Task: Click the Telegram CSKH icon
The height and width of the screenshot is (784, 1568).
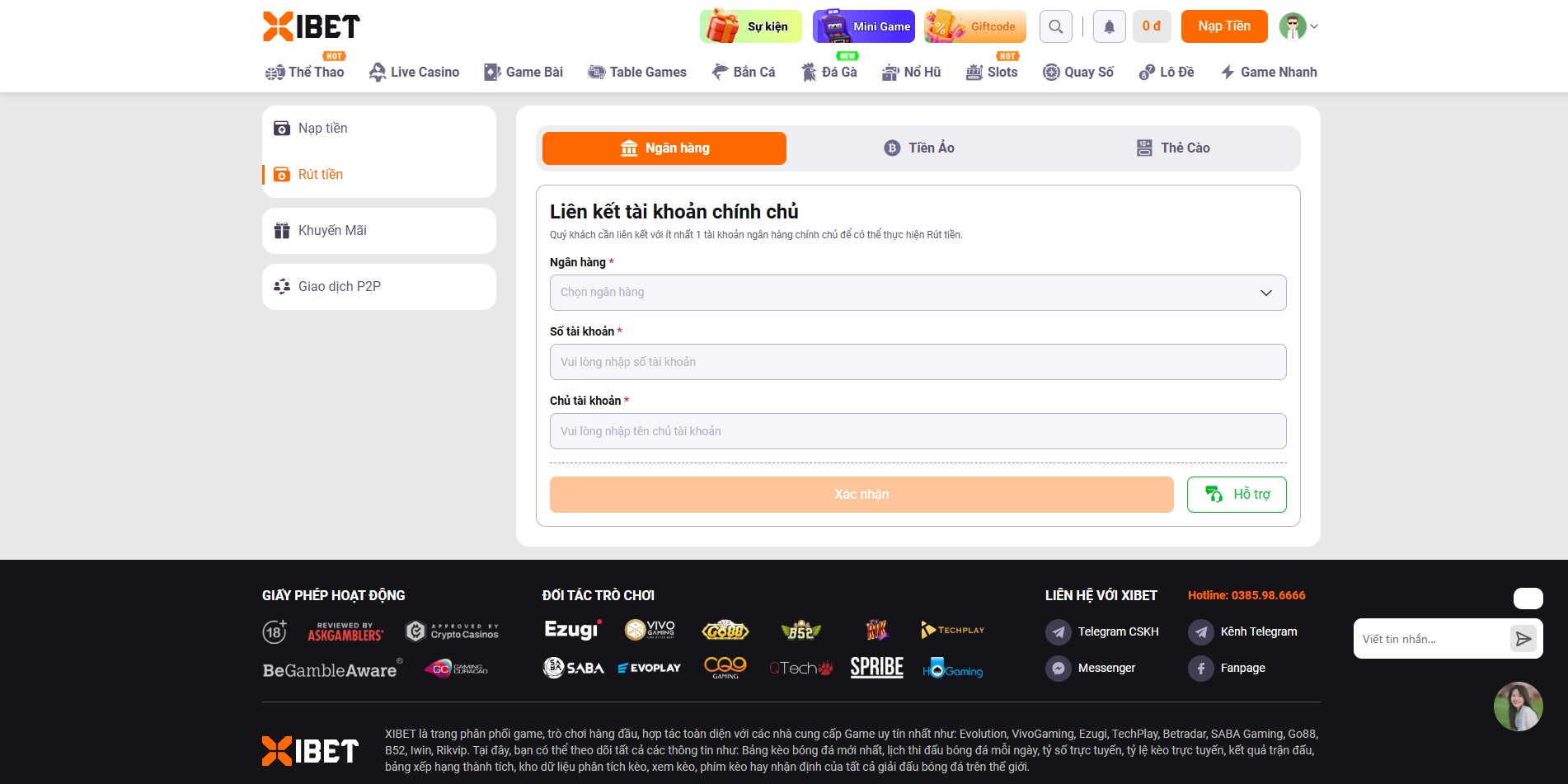Action: [1059, 632]
